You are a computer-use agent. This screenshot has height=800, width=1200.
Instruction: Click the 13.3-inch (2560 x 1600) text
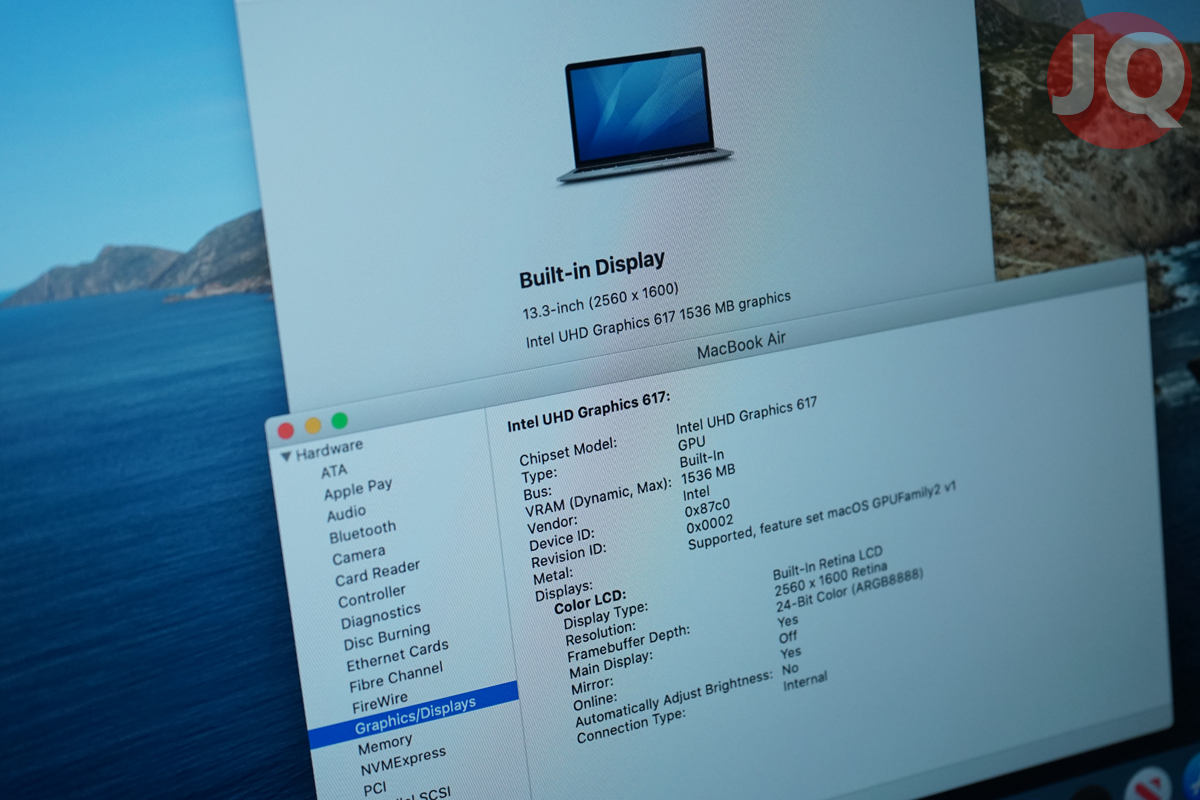(x=600, y=299)
